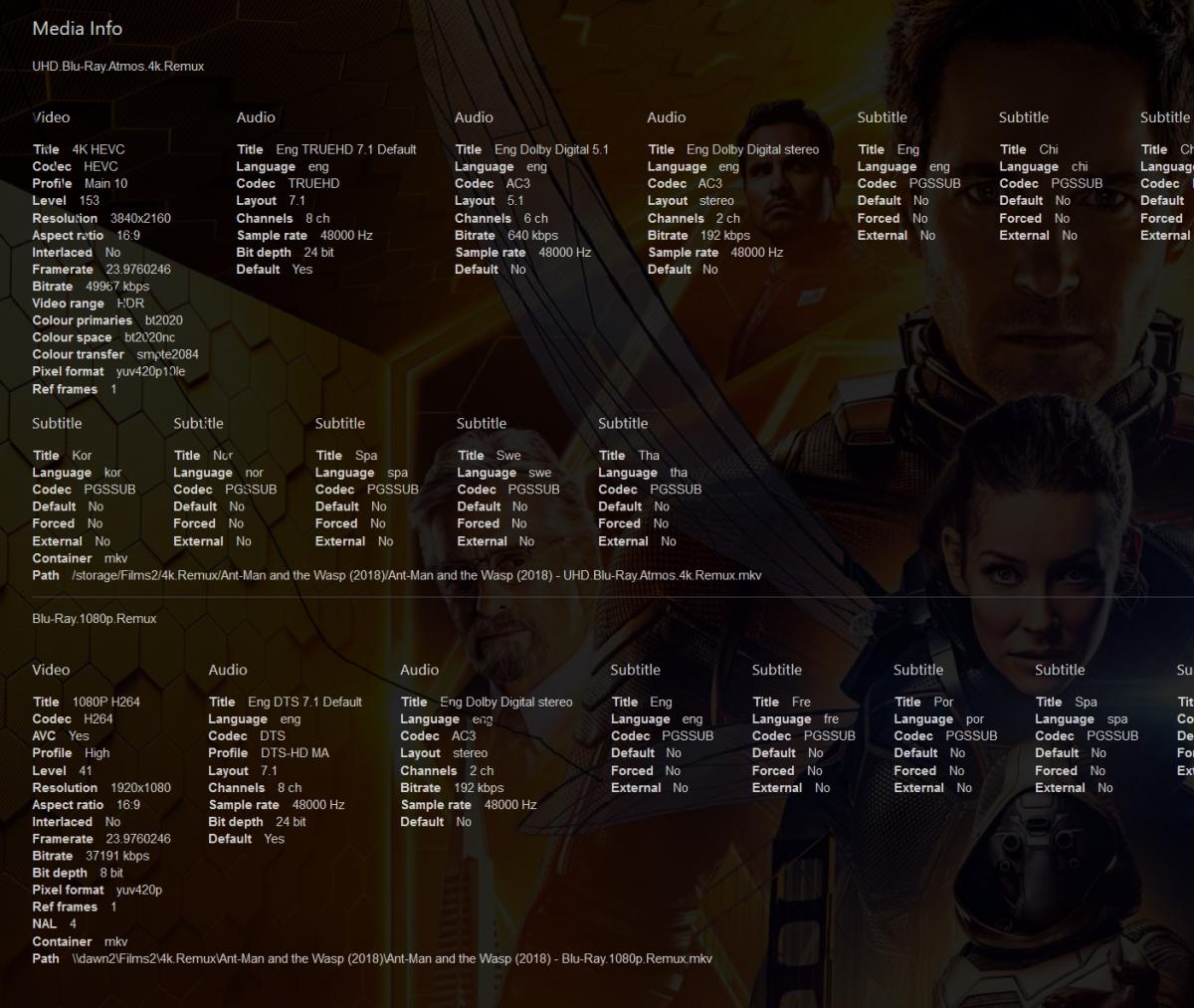
Task: Click audio title 'Eng DTS 7.1 Default'
Action: 304,702
